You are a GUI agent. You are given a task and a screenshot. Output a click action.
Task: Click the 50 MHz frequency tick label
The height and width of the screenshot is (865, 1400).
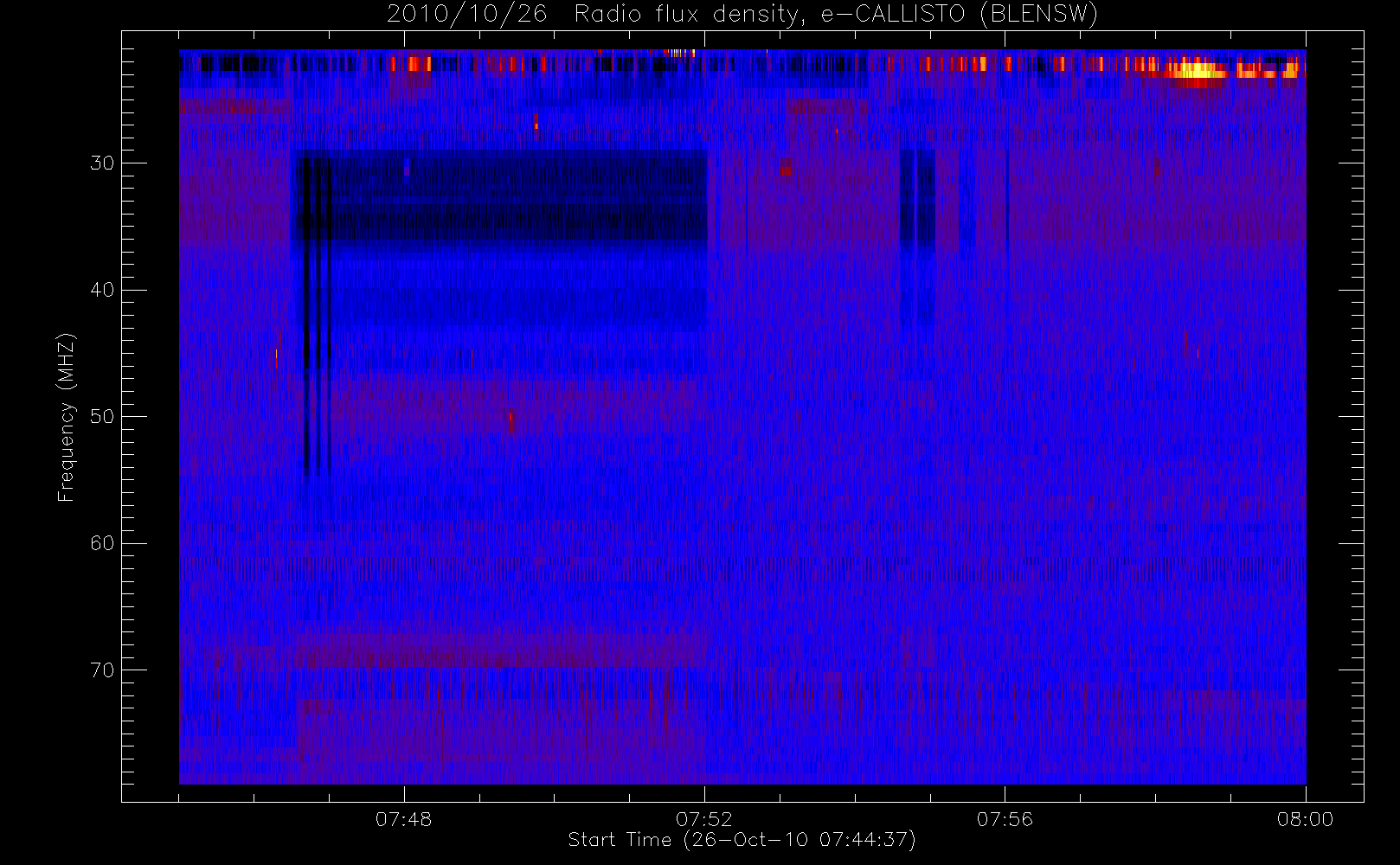pos(102,417)
